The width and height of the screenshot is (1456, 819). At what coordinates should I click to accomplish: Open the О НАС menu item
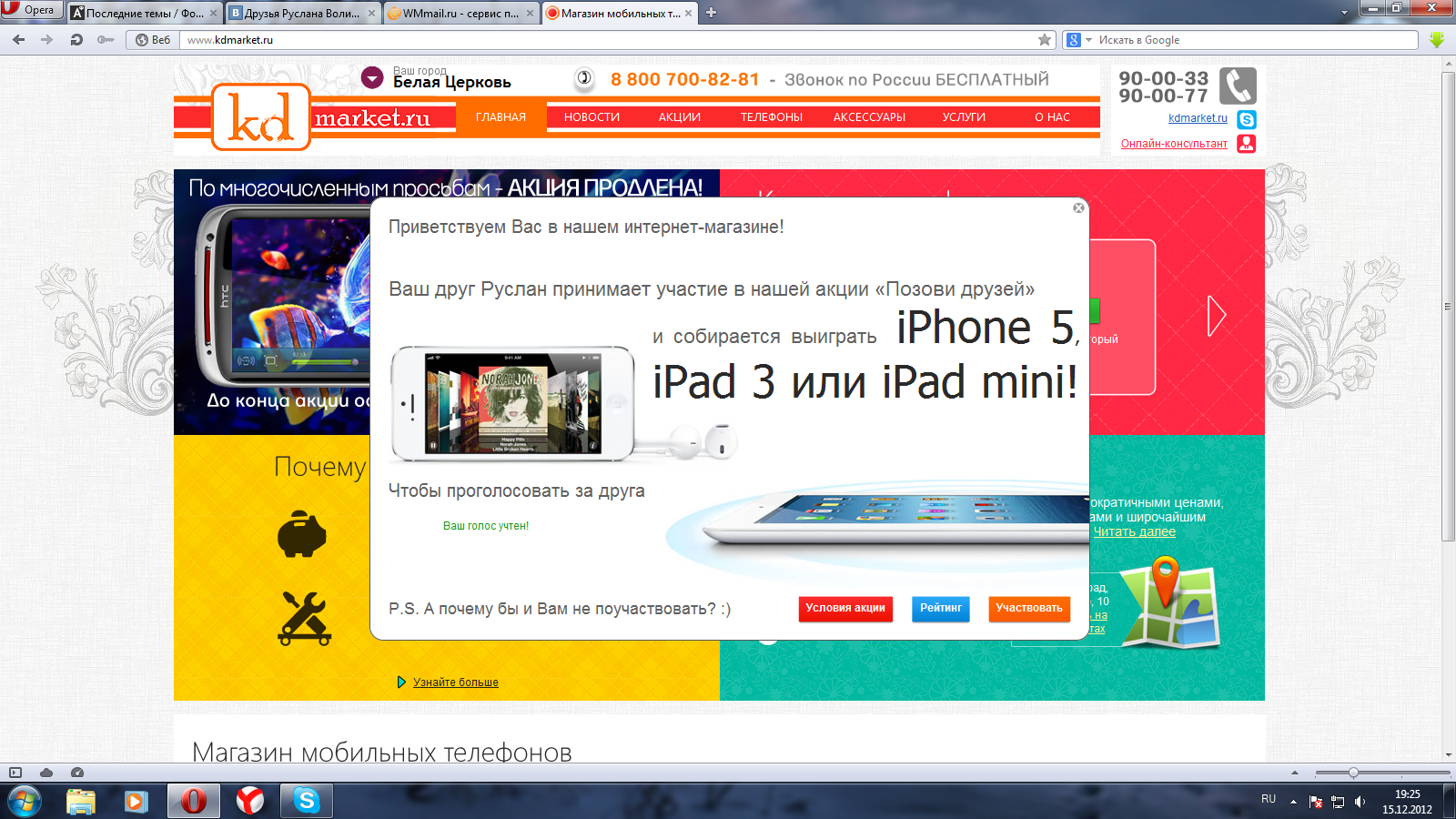point(1052,117)
